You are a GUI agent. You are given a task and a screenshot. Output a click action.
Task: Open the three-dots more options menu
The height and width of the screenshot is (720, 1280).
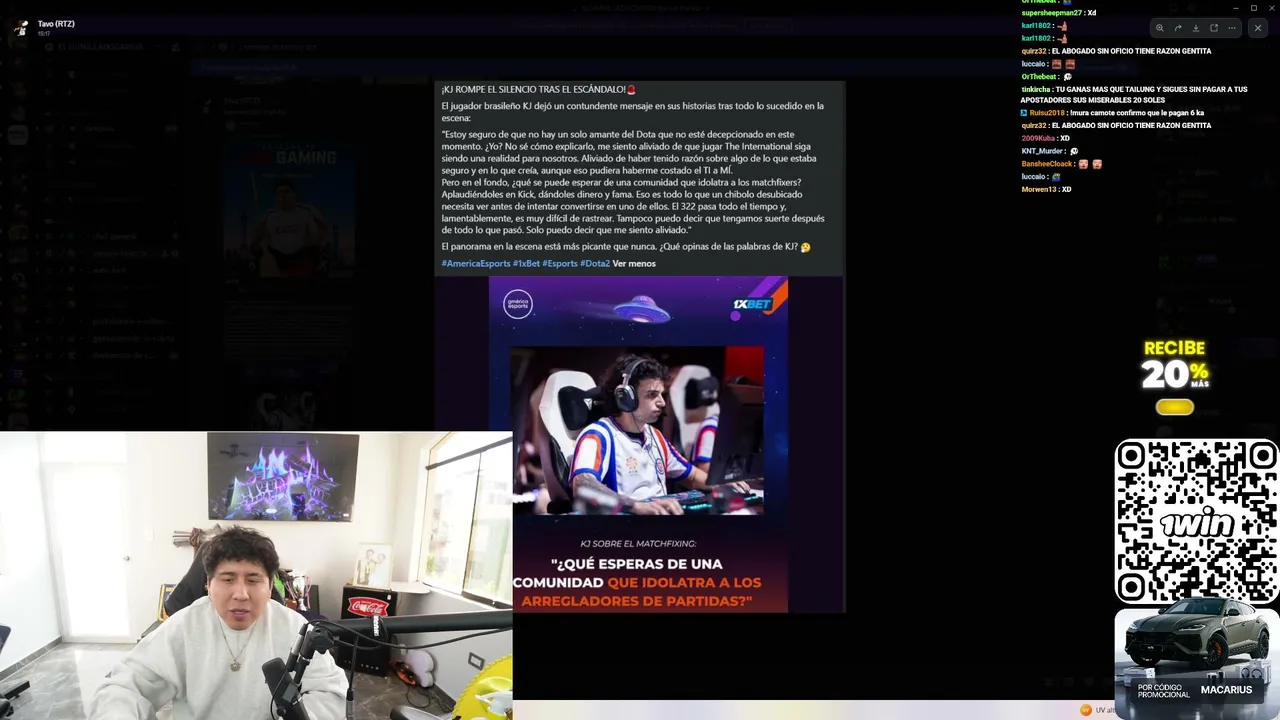point(1231,28)
